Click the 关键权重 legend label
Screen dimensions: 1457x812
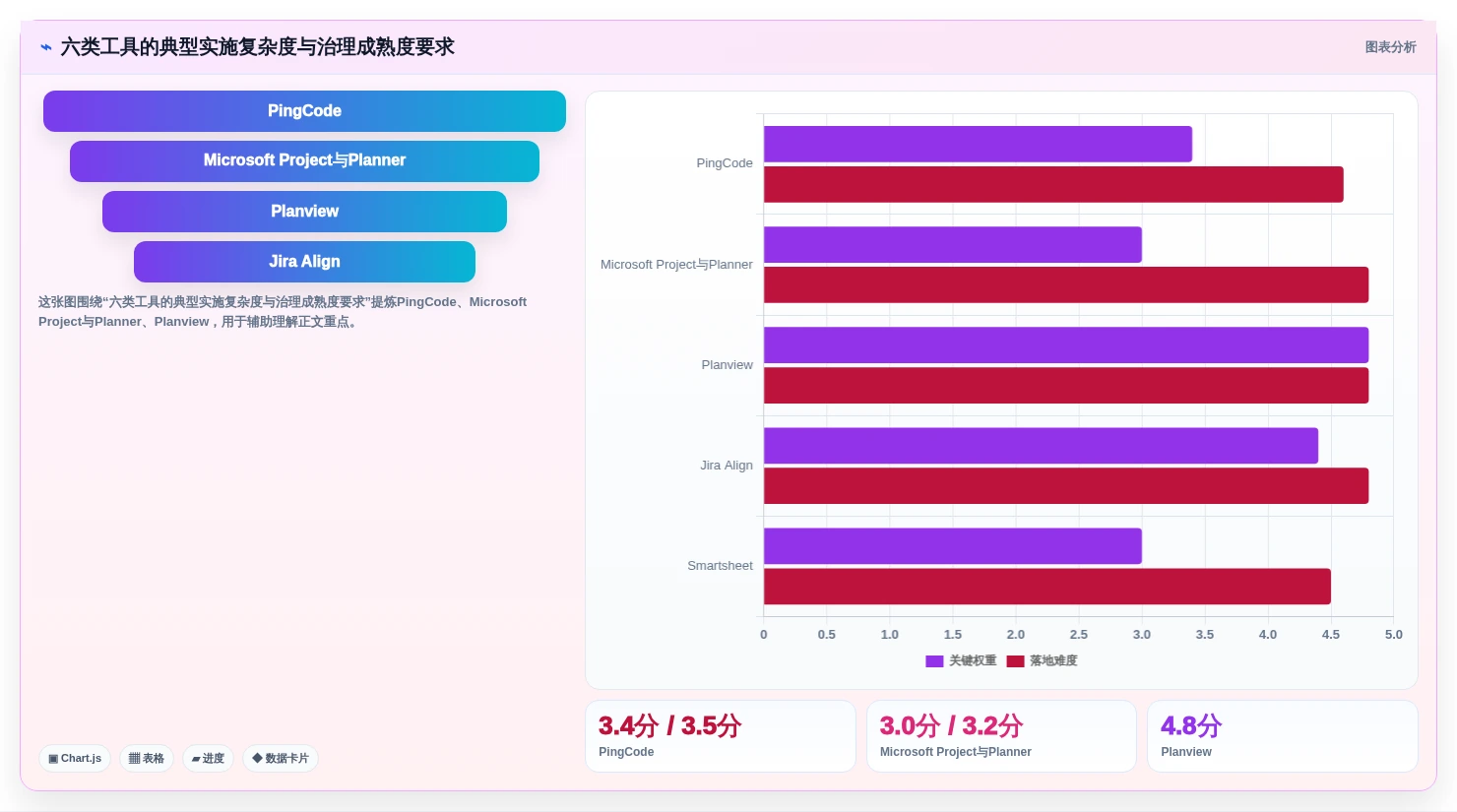tap(973, 661)
